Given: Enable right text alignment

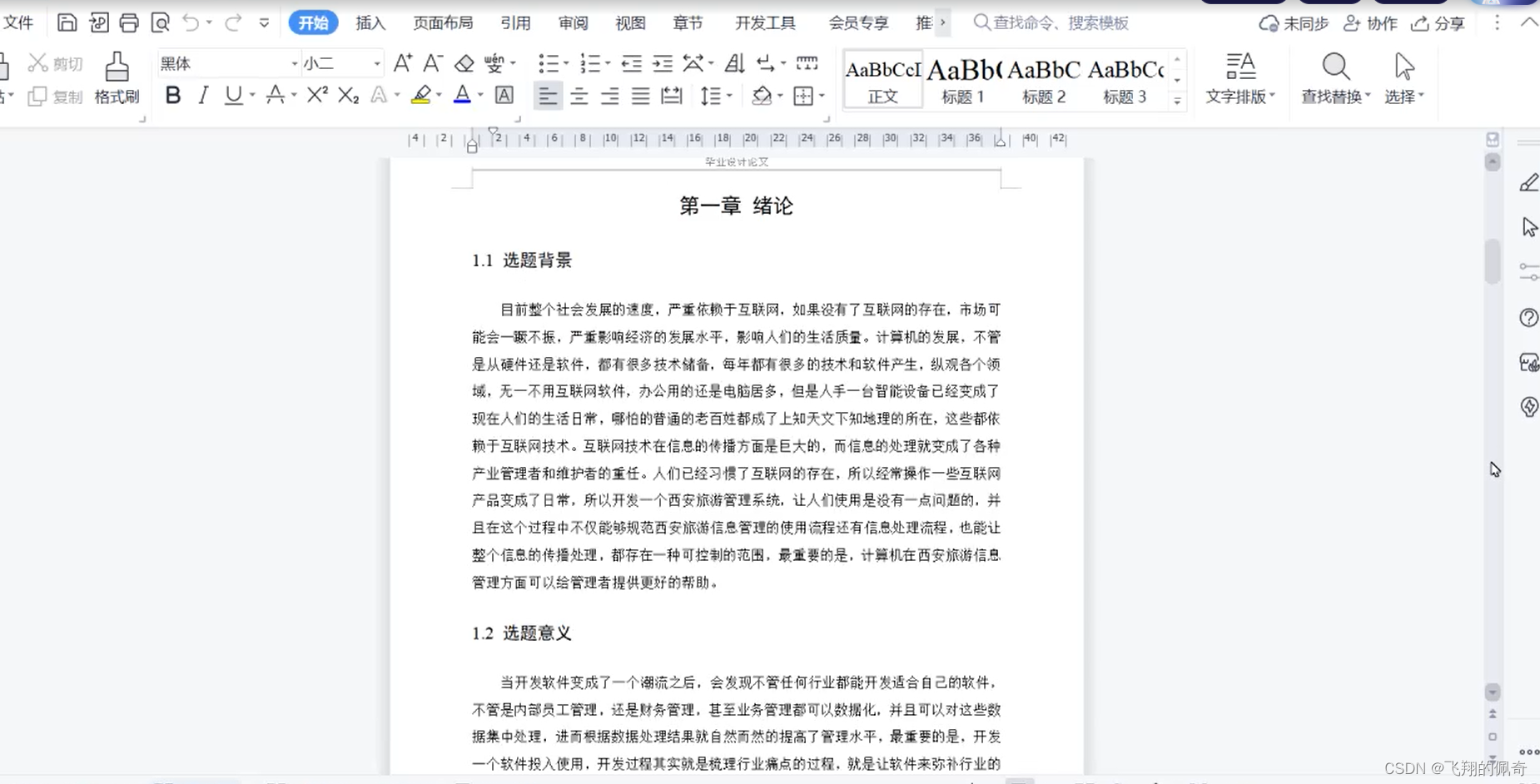Looking at the screenshot, I should 609,96.
